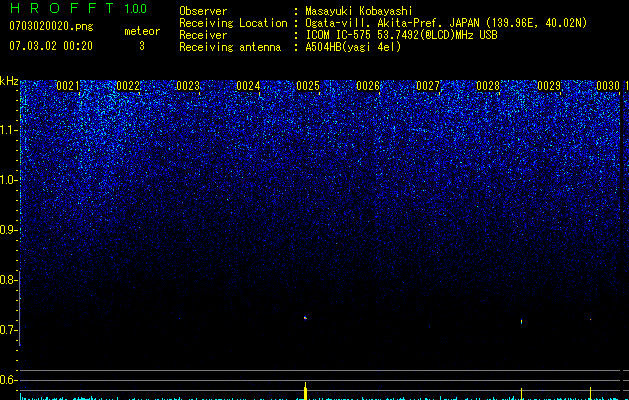The width and height of the screenshot is (629, 400).
Task: Click the 0026 time marker
Action: 368,86
